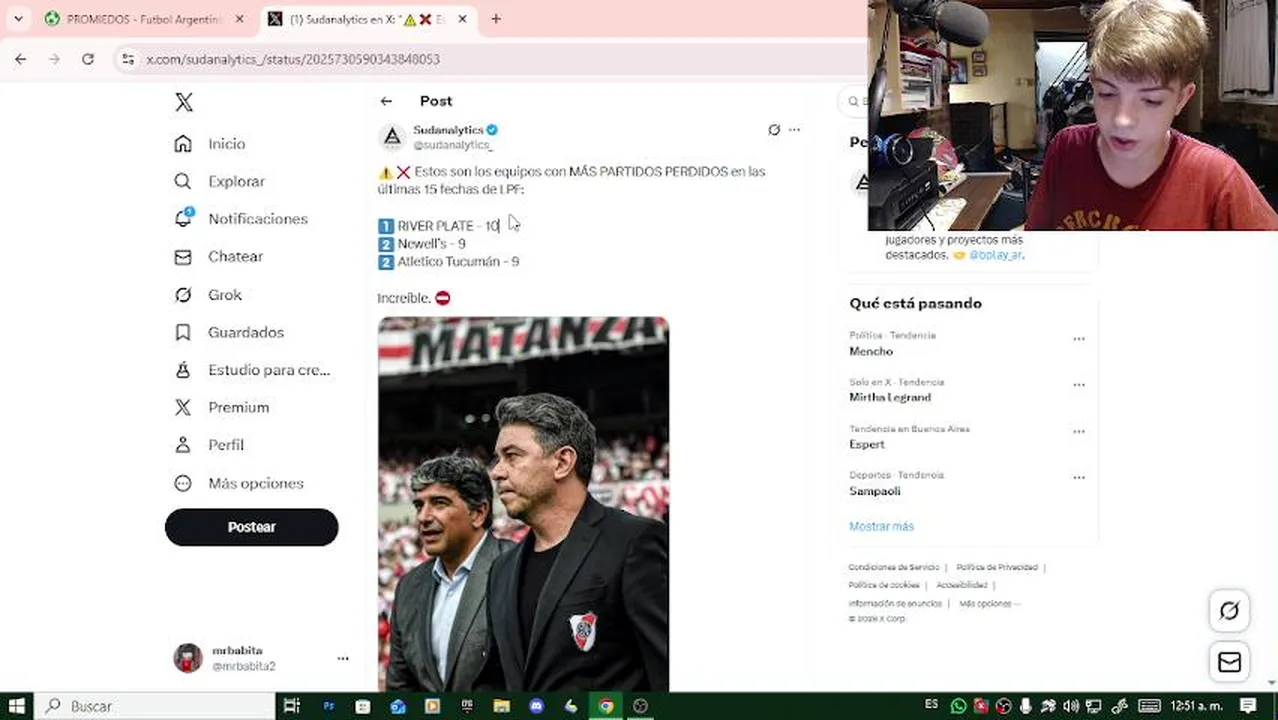Click the Postear button
Screen dimensions: 1278x720
[x=252, y=527]
